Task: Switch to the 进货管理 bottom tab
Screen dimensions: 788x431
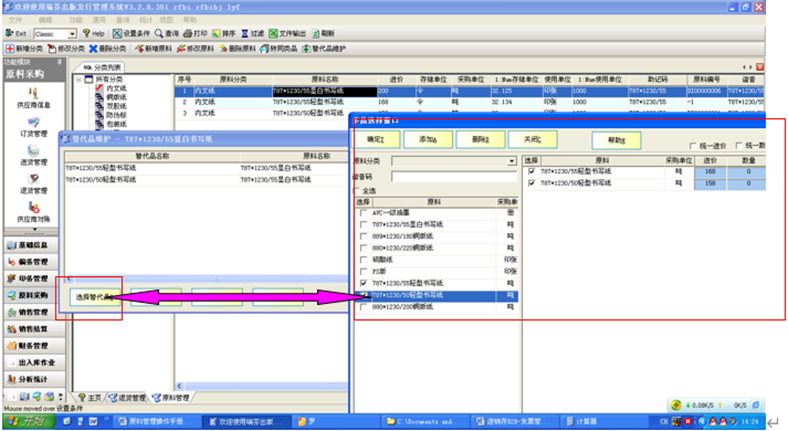Action: (130, 397)
